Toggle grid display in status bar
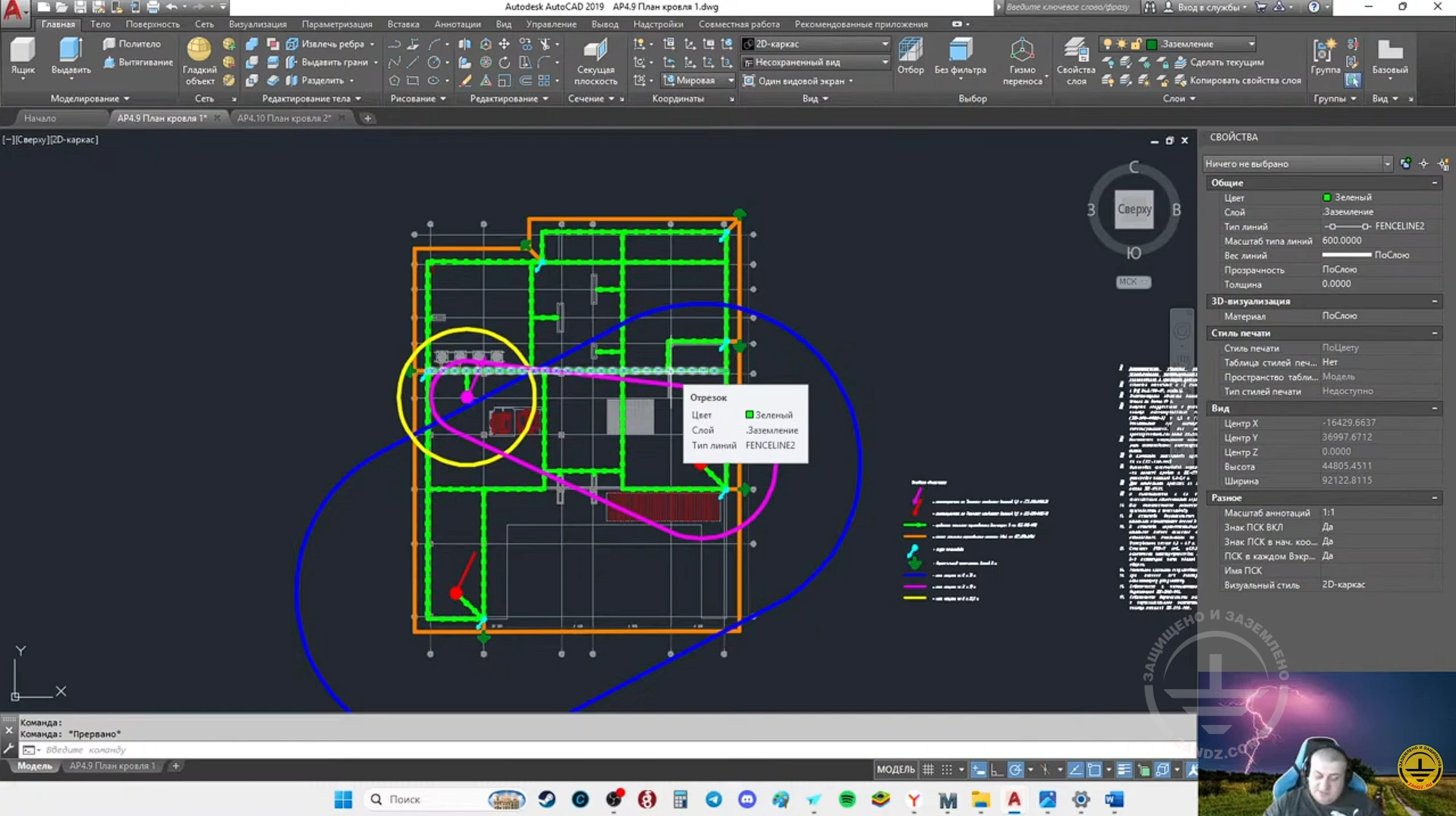Screen dimensions: 1456x816 coord(928,770)
